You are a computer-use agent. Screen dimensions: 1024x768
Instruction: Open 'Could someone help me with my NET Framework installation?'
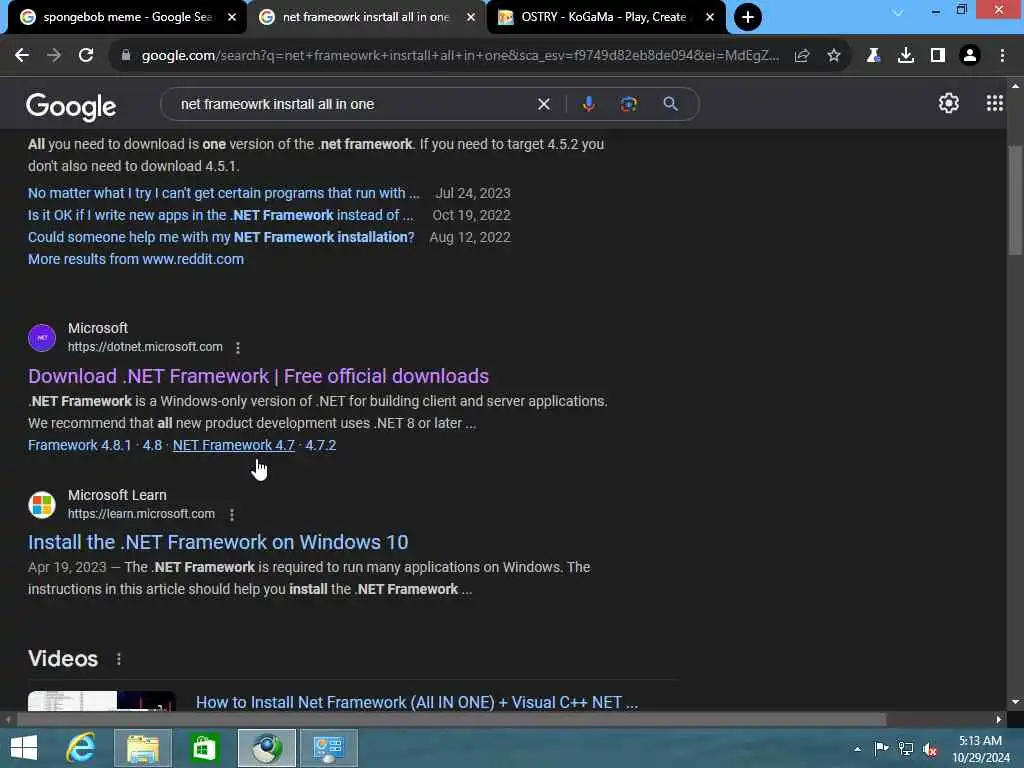[x=221, y=237]
